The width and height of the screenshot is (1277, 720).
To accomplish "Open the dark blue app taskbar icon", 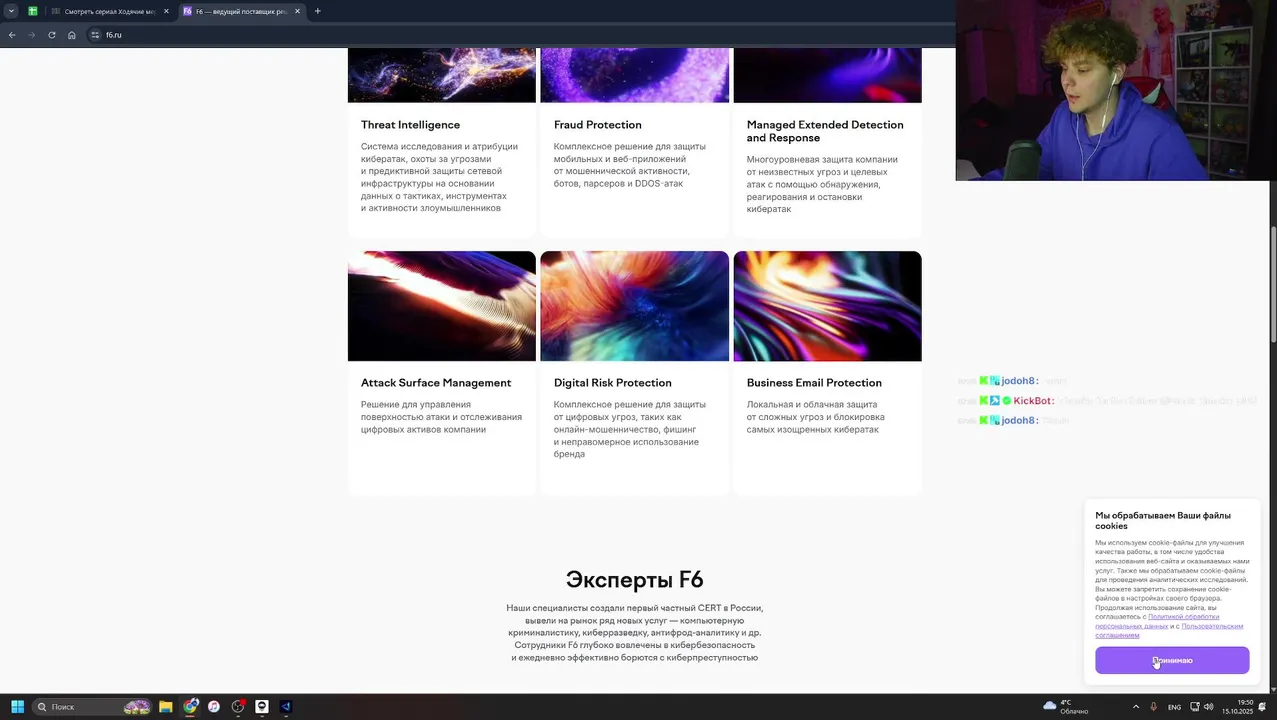I will 286,707.
